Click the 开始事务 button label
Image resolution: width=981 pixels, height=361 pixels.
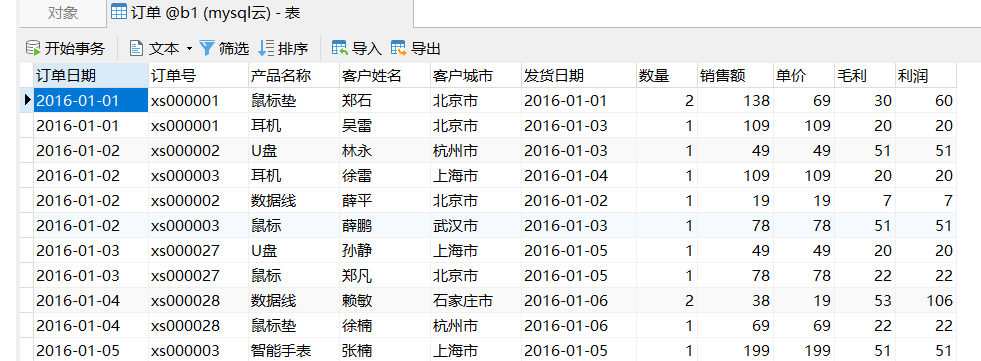(74, 48)
